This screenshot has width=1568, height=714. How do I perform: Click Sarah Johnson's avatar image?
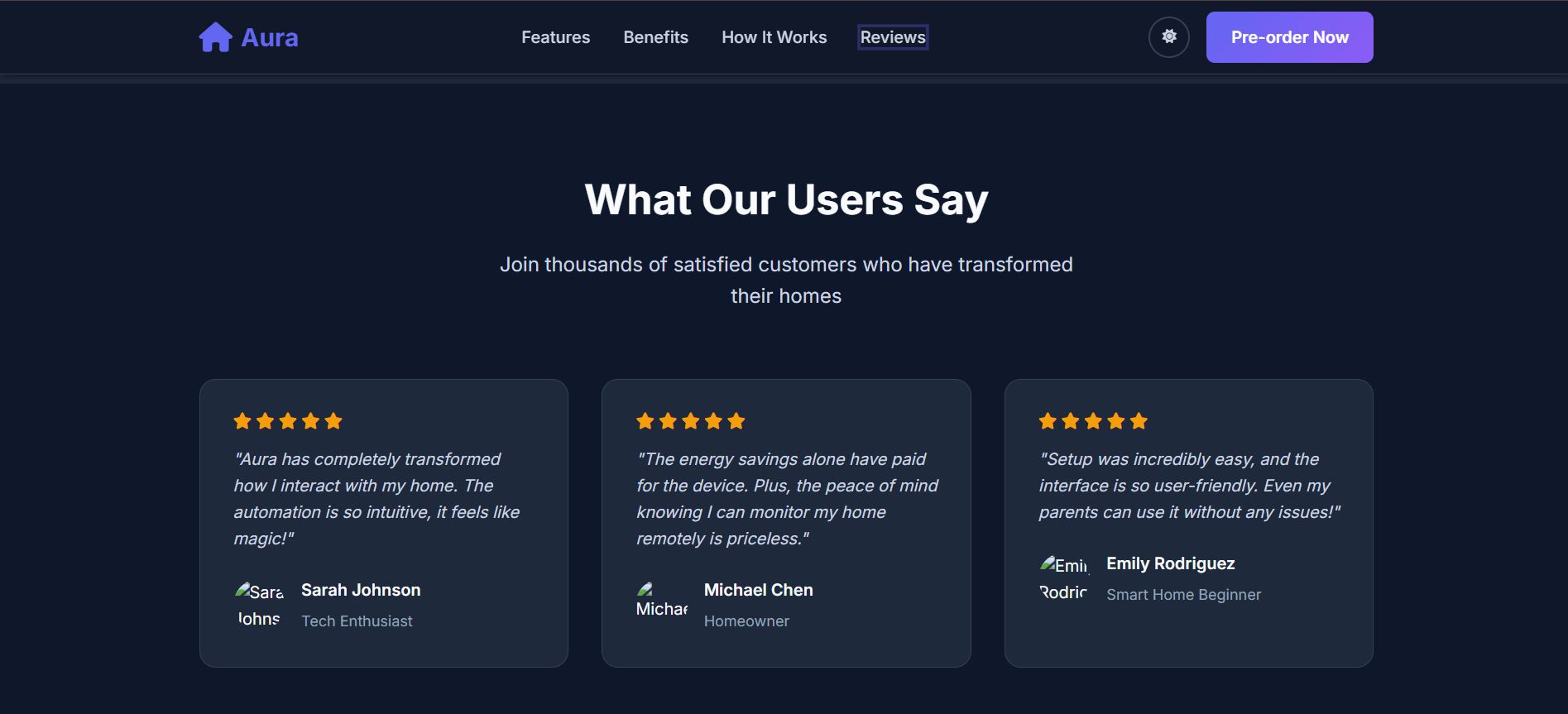click(x=259, y=605)
